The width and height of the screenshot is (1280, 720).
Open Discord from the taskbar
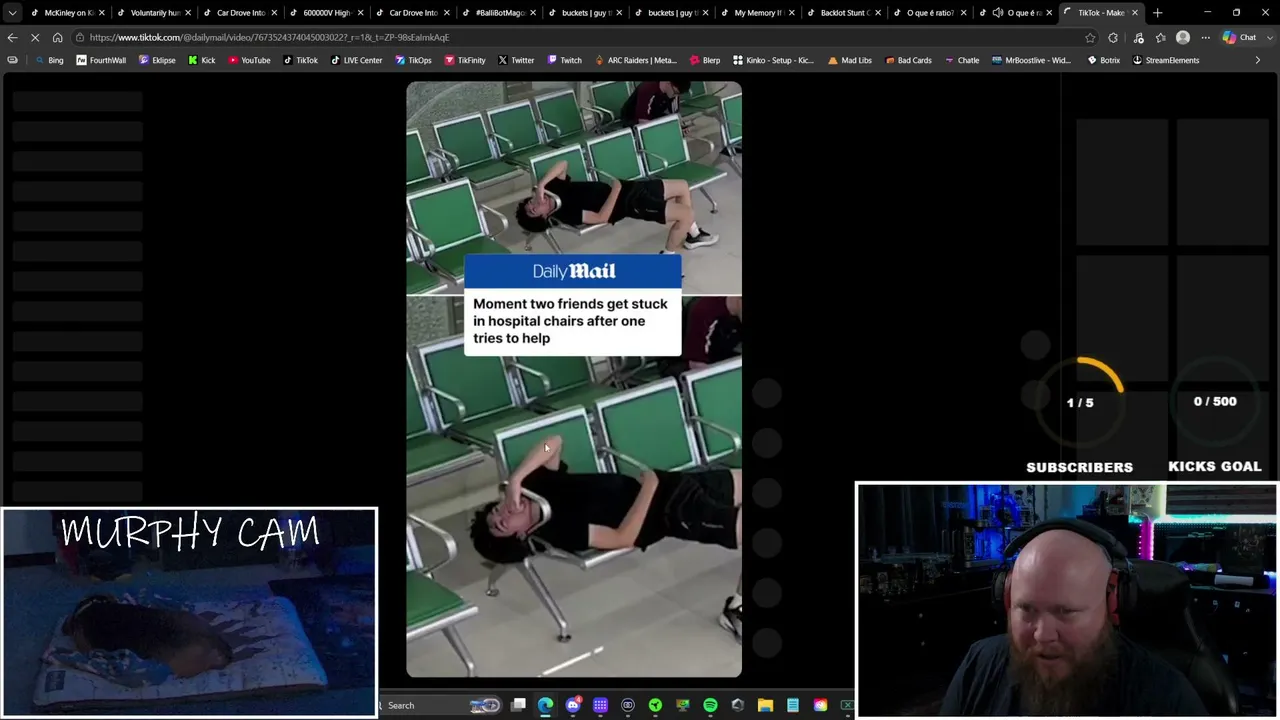pyautogui.click(x=573, y=705)
